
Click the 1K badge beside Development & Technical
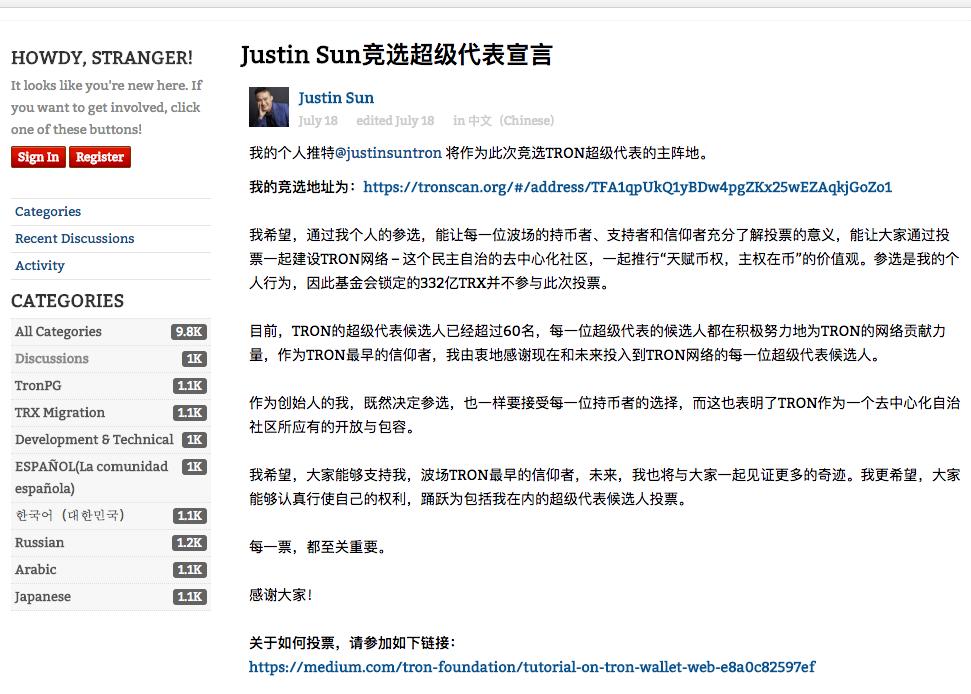(x=194, y=440)
